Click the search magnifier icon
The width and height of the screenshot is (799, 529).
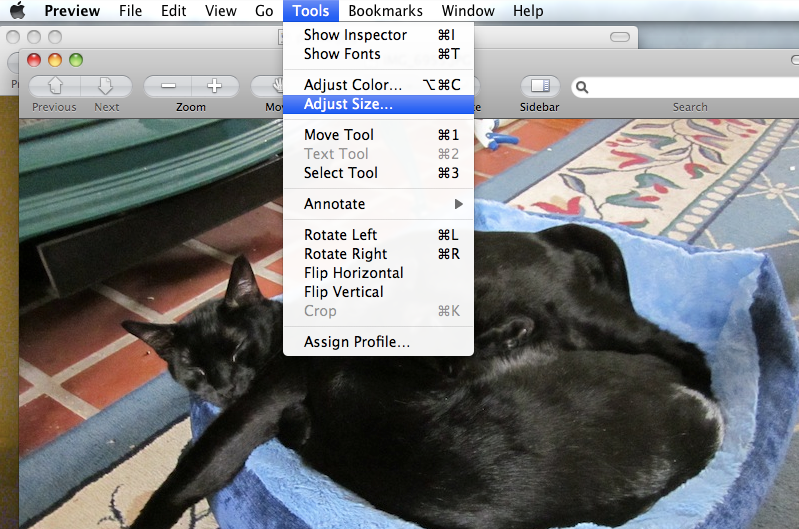pos(582,88)
